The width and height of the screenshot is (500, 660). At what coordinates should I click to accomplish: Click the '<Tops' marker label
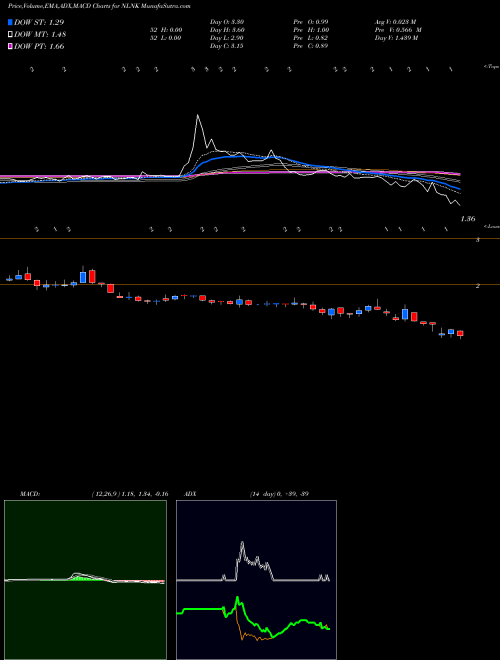point(491,67)
